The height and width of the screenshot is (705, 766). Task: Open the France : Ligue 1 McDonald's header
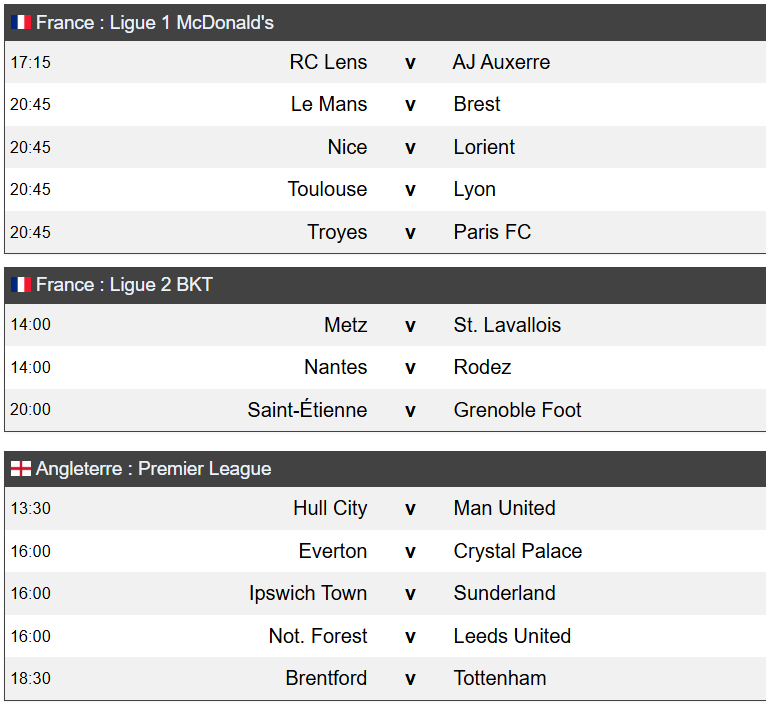click(x=385, y=22)
